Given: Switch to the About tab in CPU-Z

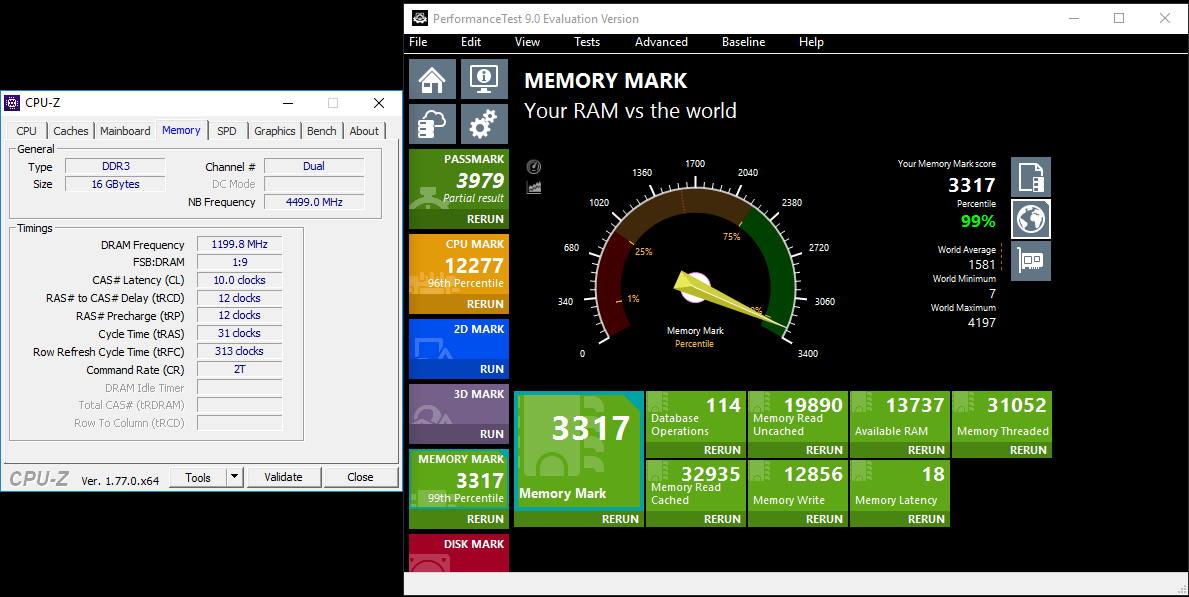Looking at the screenshot, I should coord(364,130).
